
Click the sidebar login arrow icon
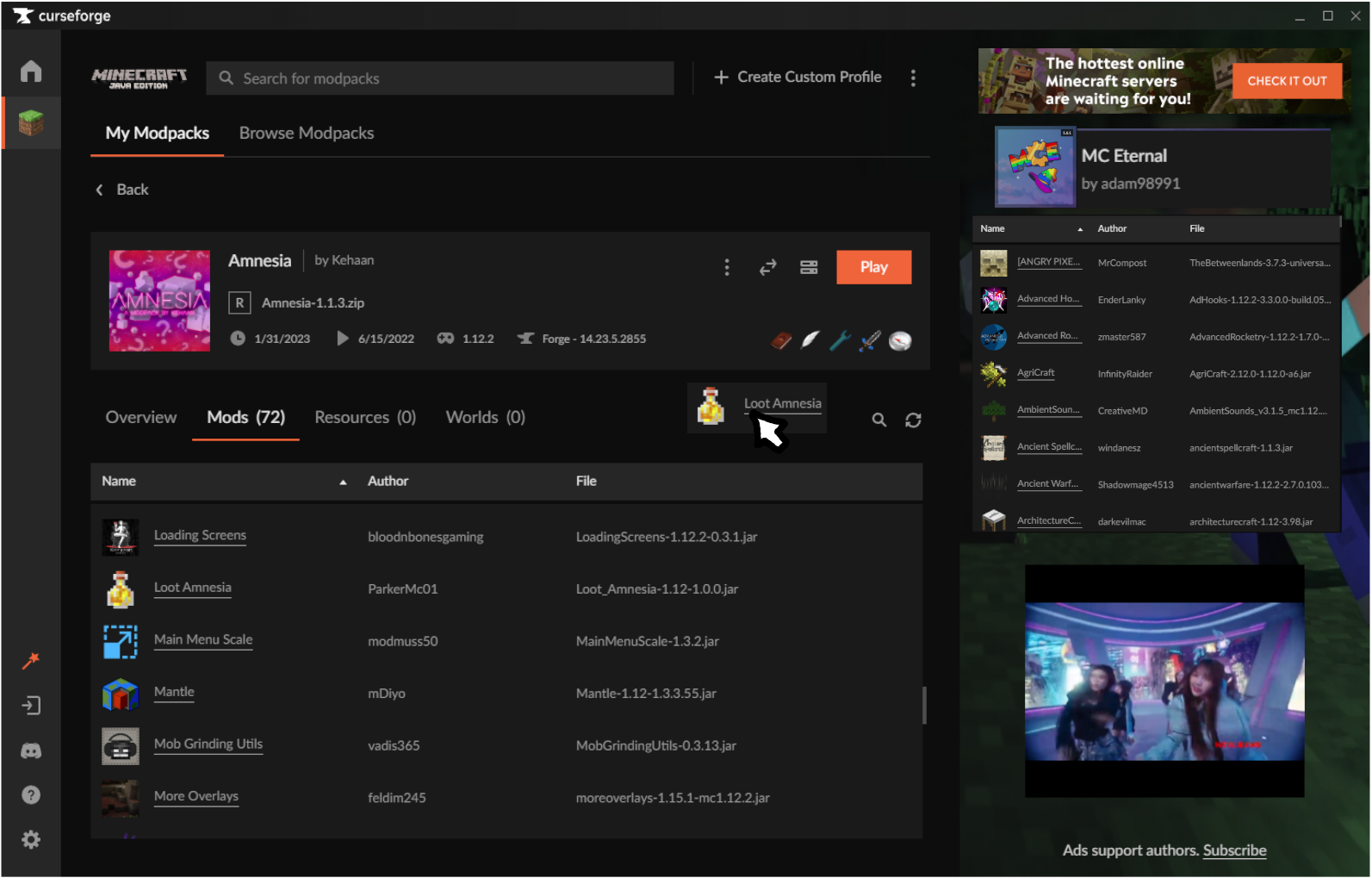coord(31,706)
